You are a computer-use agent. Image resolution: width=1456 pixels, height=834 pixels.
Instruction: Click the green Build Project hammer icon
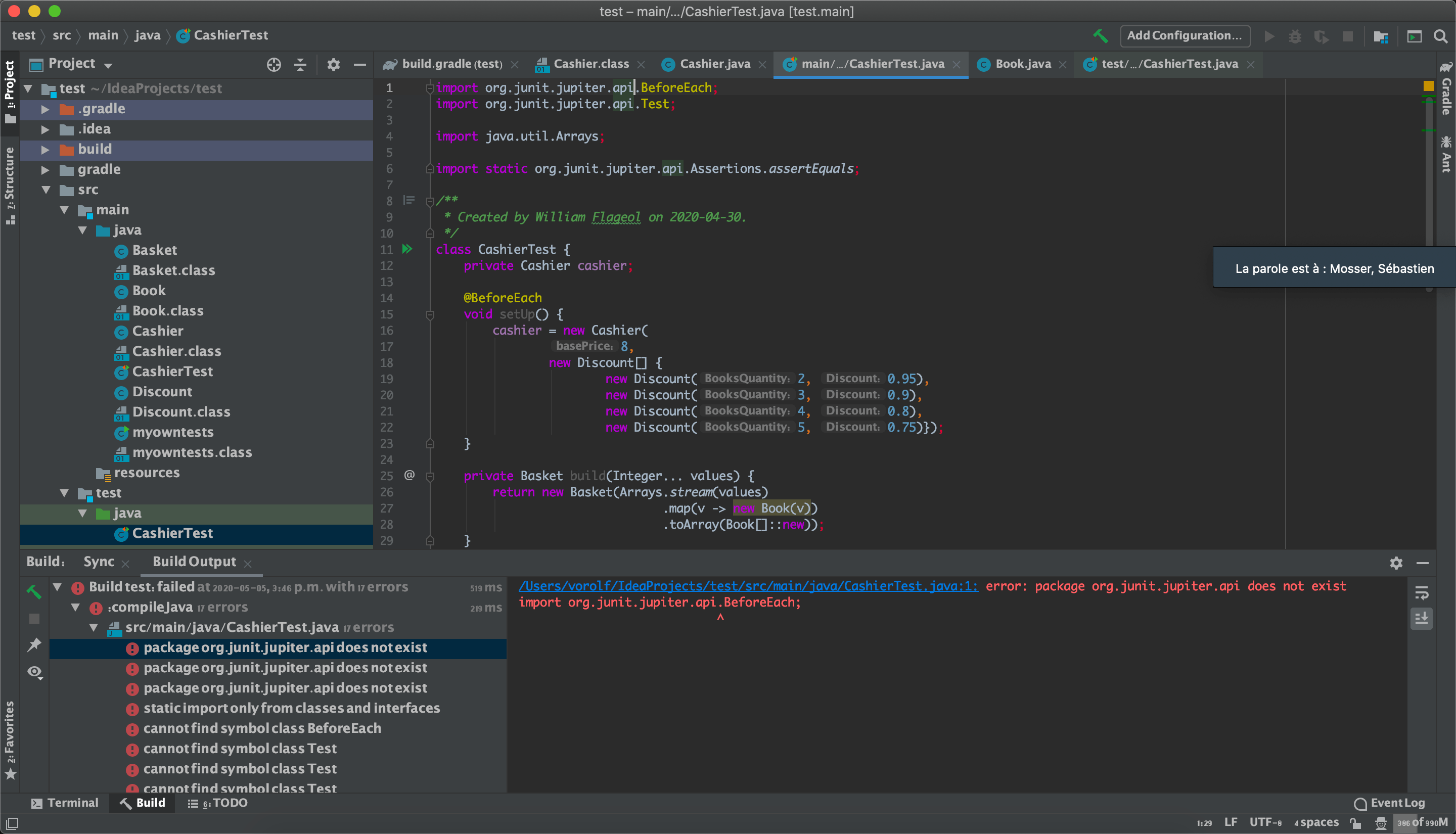(1100, 35)
